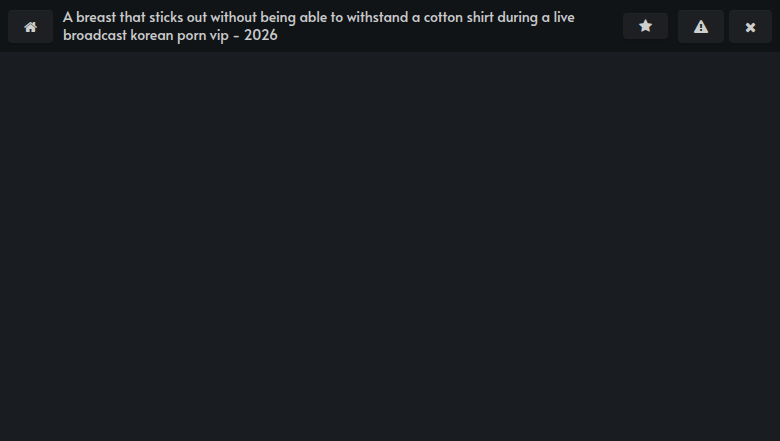Add this video to favorites with the star
780x441 pixels.
click(x=645, y=27)
